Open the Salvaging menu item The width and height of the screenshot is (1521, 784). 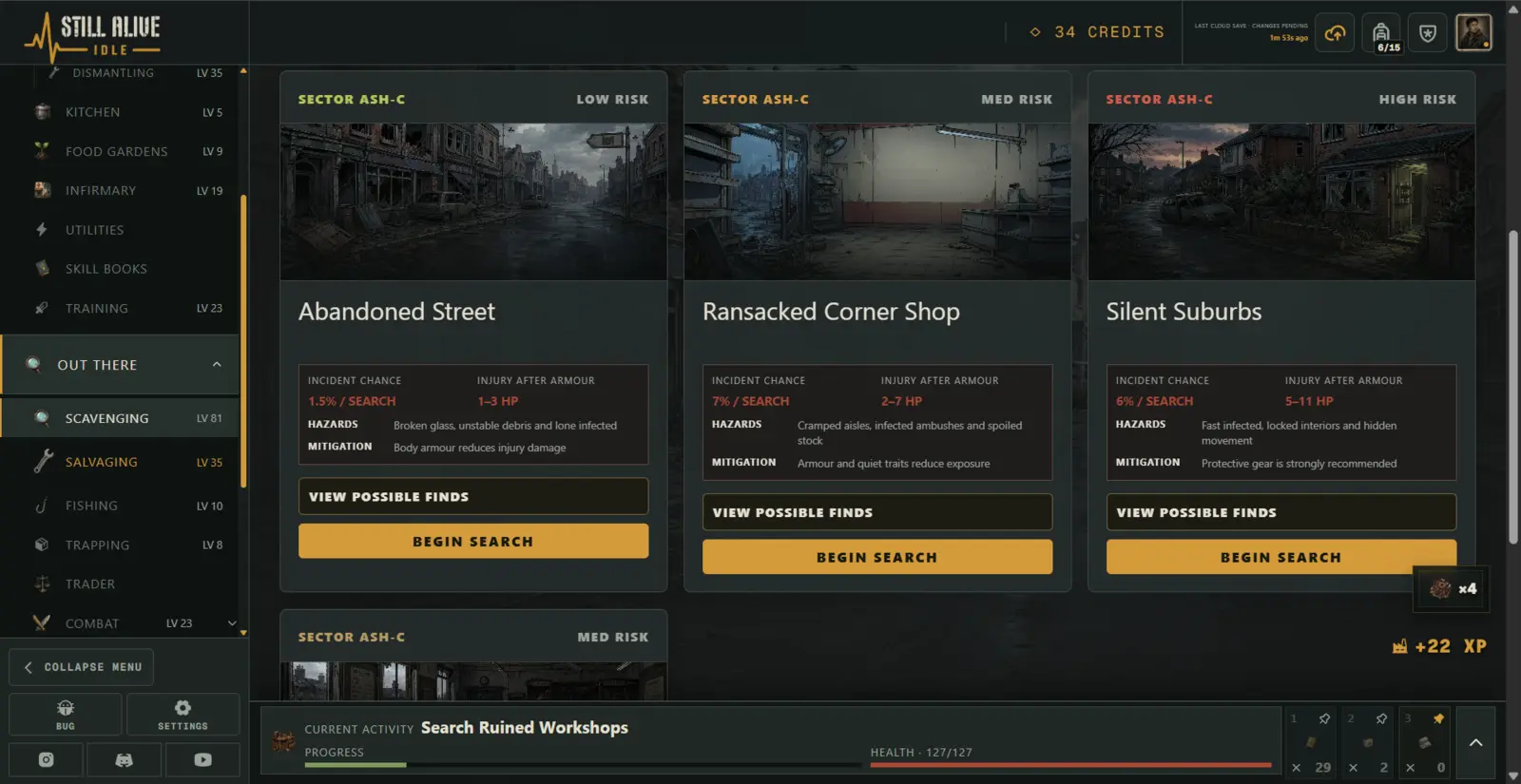click(x=121, y=462)
